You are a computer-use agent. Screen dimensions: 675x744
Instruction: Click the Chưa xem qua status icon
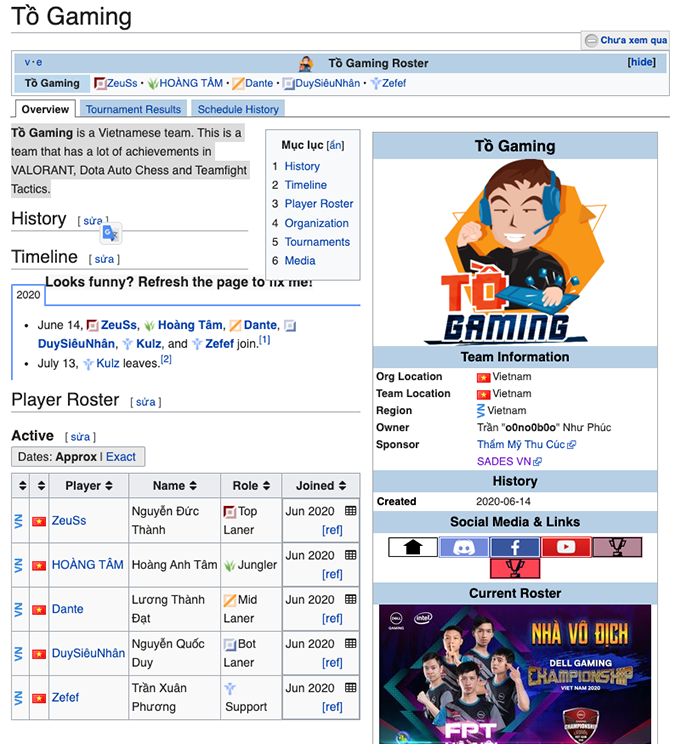[591, 40]
